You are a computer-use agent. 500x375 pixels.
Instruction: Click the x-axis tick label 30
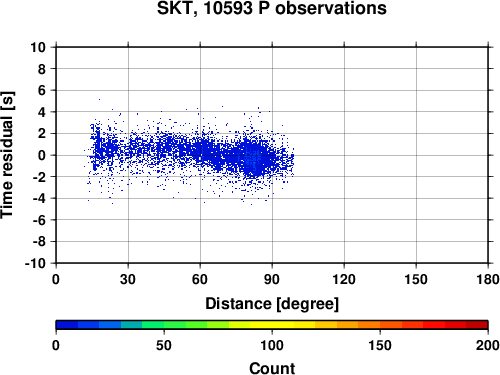point(128,279)
